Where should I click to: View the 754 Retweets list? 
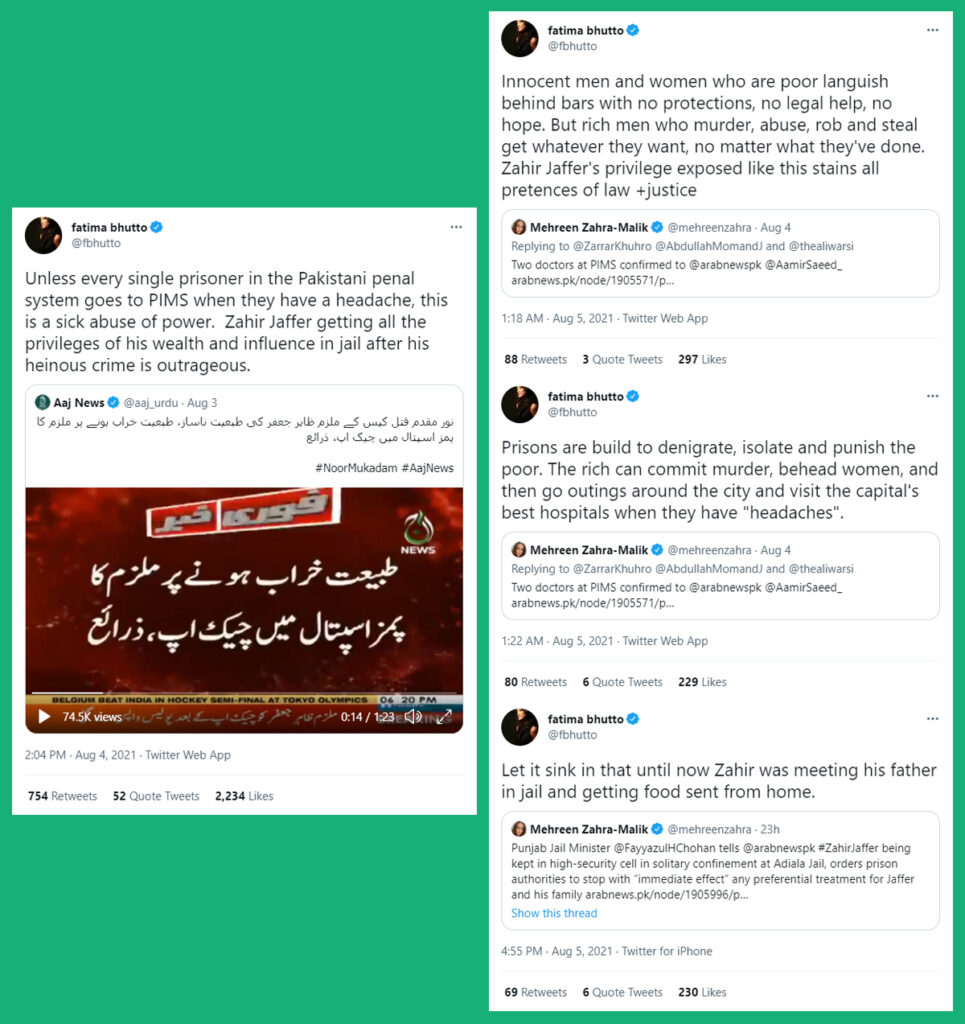coord(62,796)
